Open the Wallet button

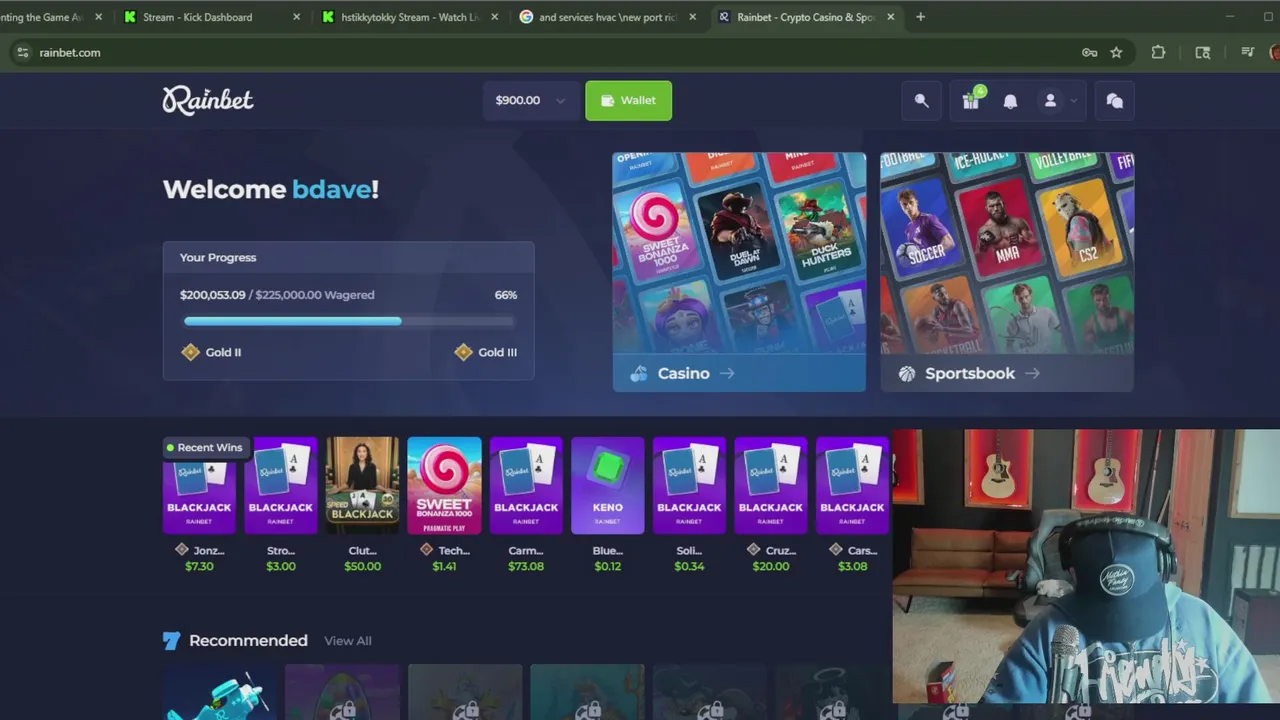[628, 100]
